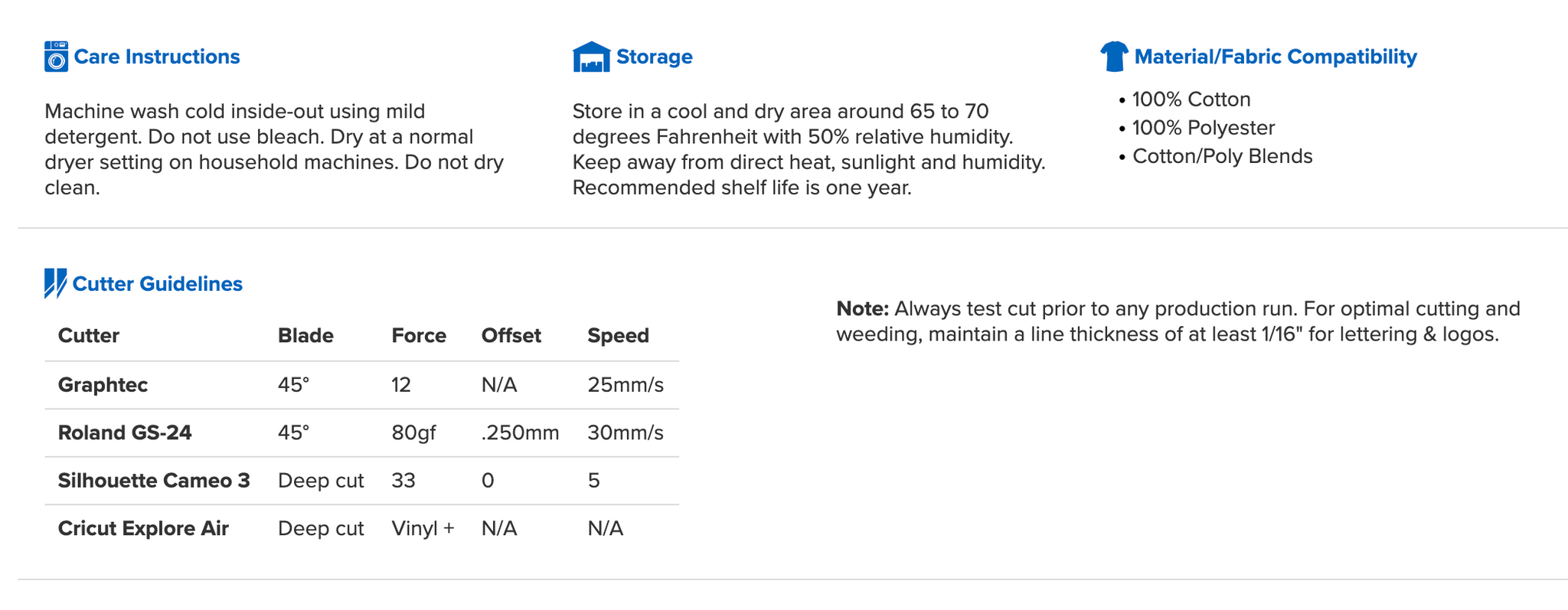Select the Silhouette Cameo 3 row label
Screen dimensions: 1568x610
tap(154, 481)
